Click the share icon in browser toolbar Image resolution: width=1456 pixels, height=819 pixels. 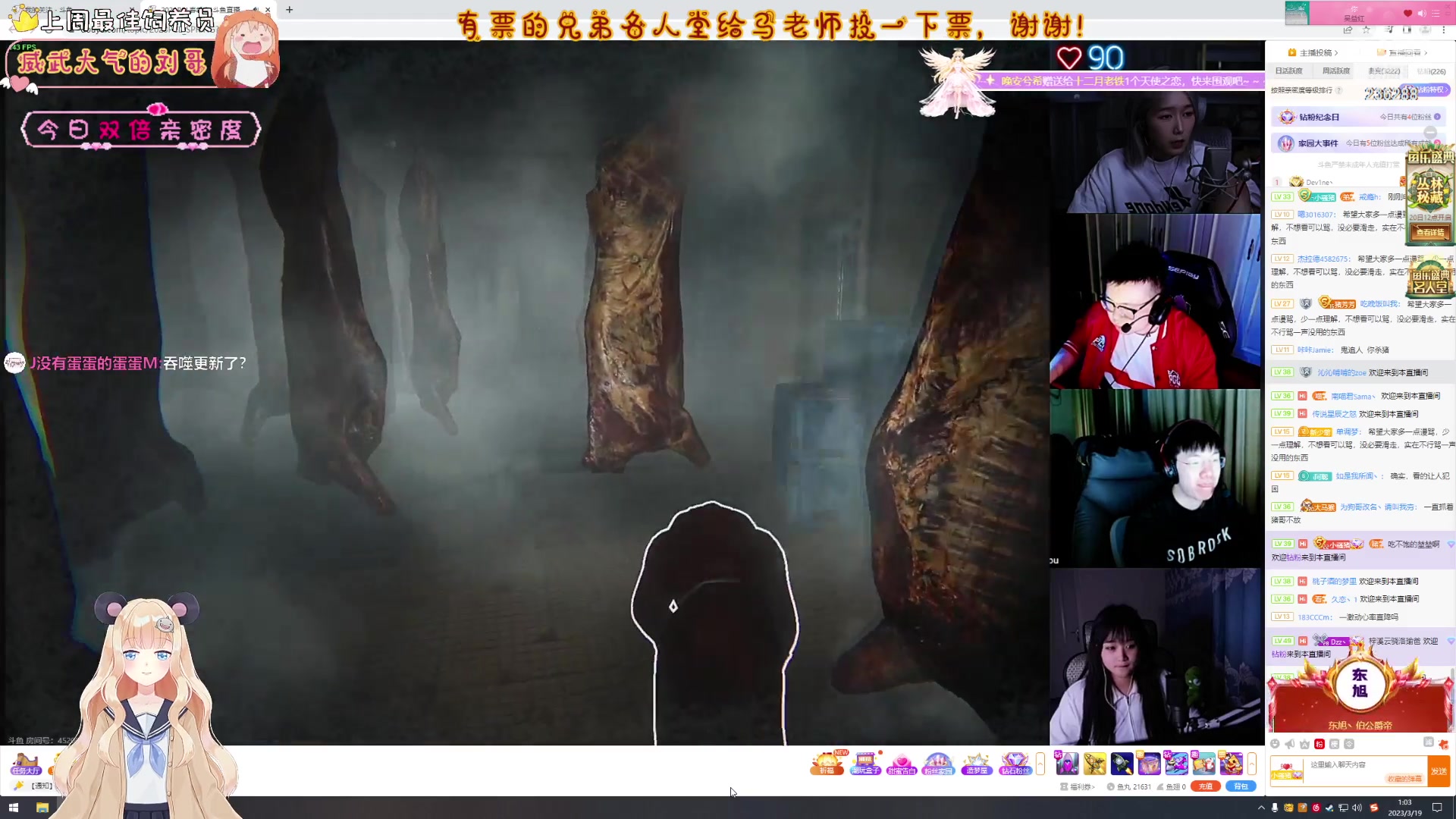pyautogui.click(x=1348, y=30)
